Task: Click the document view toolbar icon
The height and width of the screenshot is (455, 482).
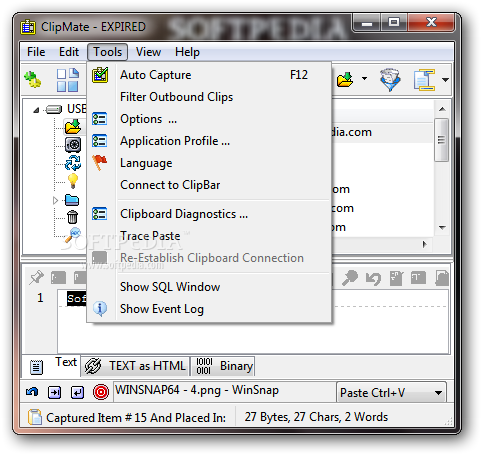Action: (x=425, y=80)
